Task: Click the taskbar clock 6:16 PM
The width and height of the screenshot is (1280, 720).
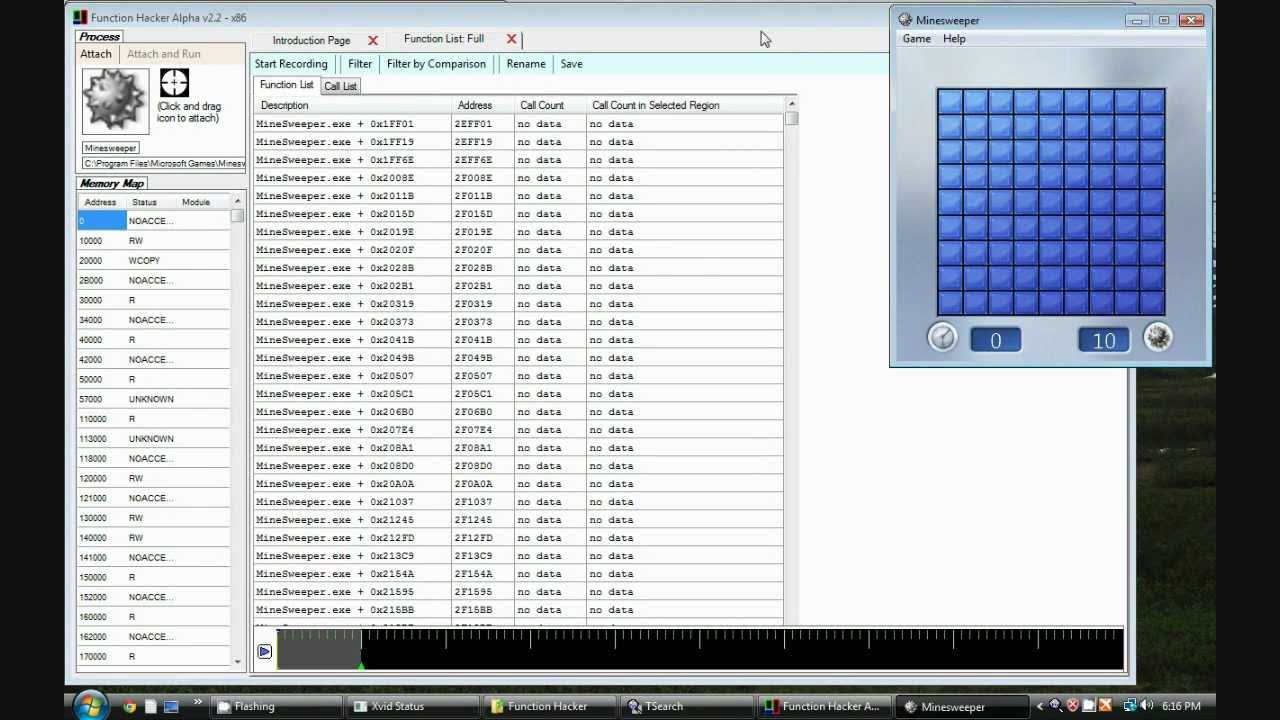Action: click(1181, 706)
